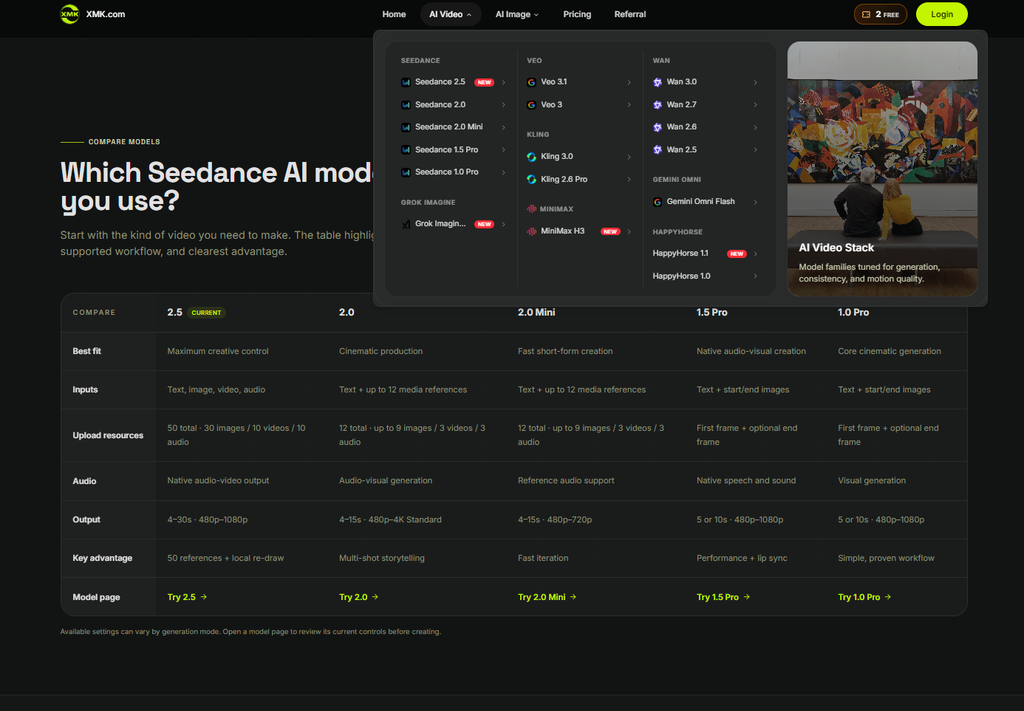Viewport: 1024px width, 711px height.
Task: Click the 'Multi-shot storytelling' cell
Action: [381, 558]
